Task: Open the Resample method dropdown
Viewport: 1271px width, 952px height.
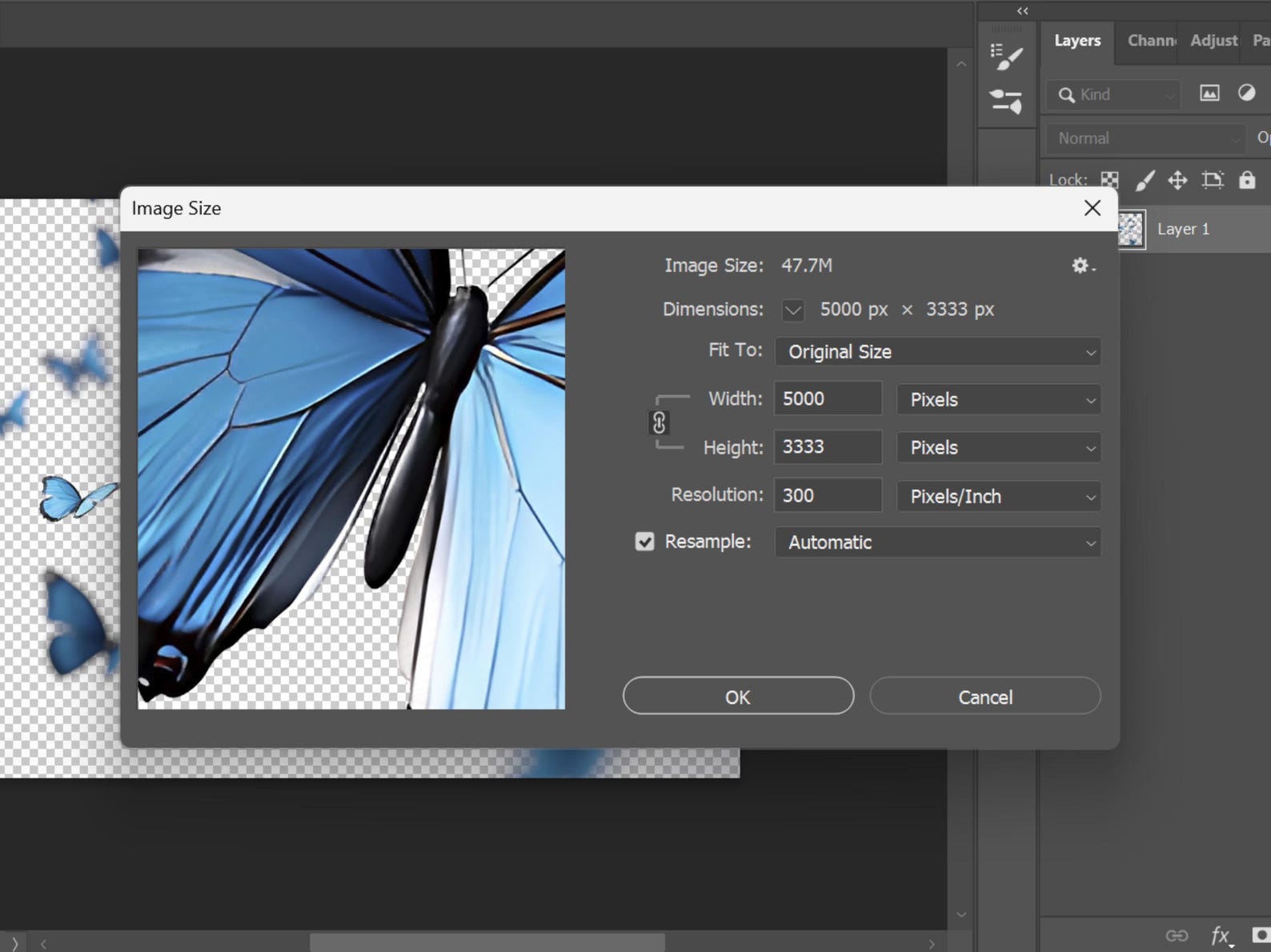Action: [937, 542]
